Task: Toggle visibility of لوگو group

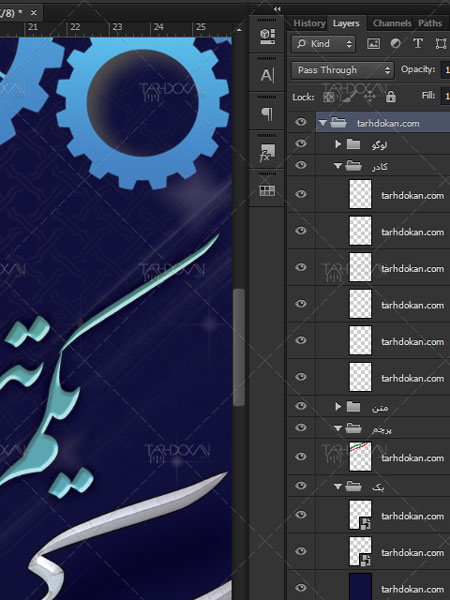Action: point(301,143)
